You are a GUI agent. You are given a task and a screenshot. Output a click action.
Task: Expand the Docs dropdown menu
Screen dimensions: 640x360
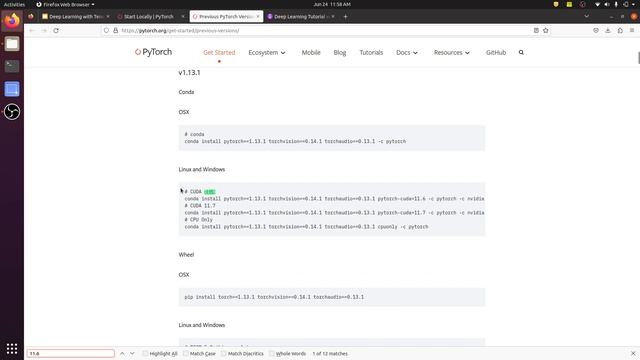407,53
